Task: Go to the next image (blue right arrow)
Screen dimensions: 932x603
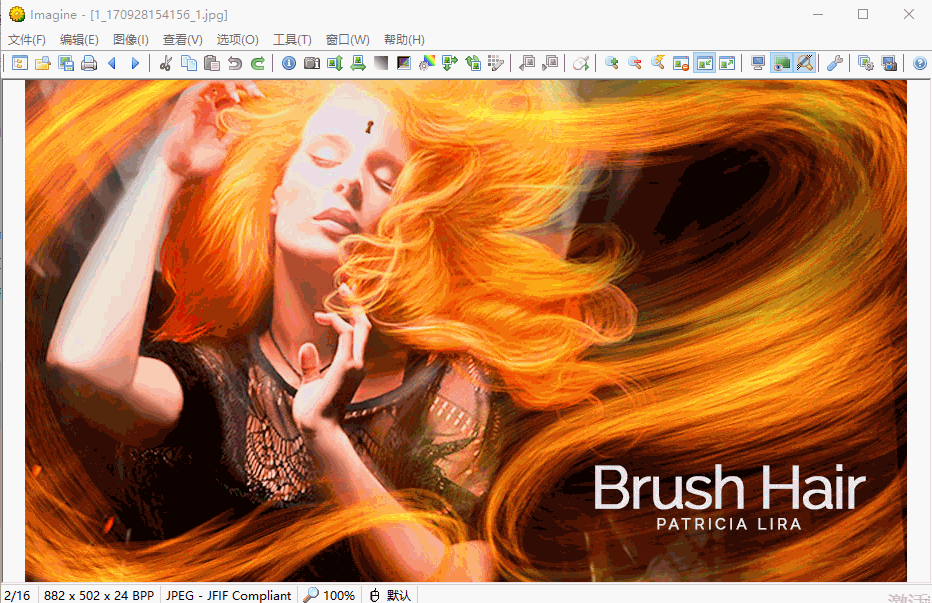Action: [x=135, y=63]
